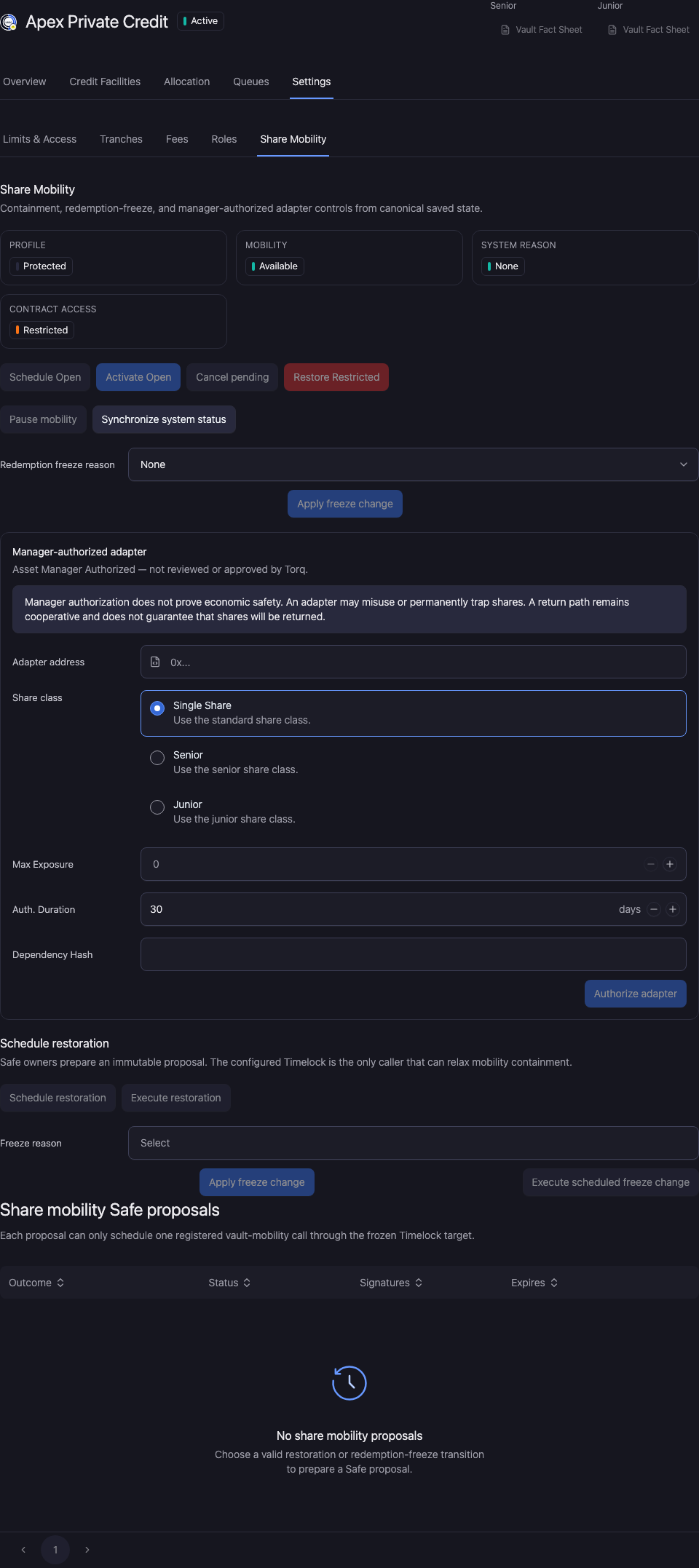Click Apply freeze change below Freeze reason select
This screenshot has height=1568, width=699.
pos(257,1182)
